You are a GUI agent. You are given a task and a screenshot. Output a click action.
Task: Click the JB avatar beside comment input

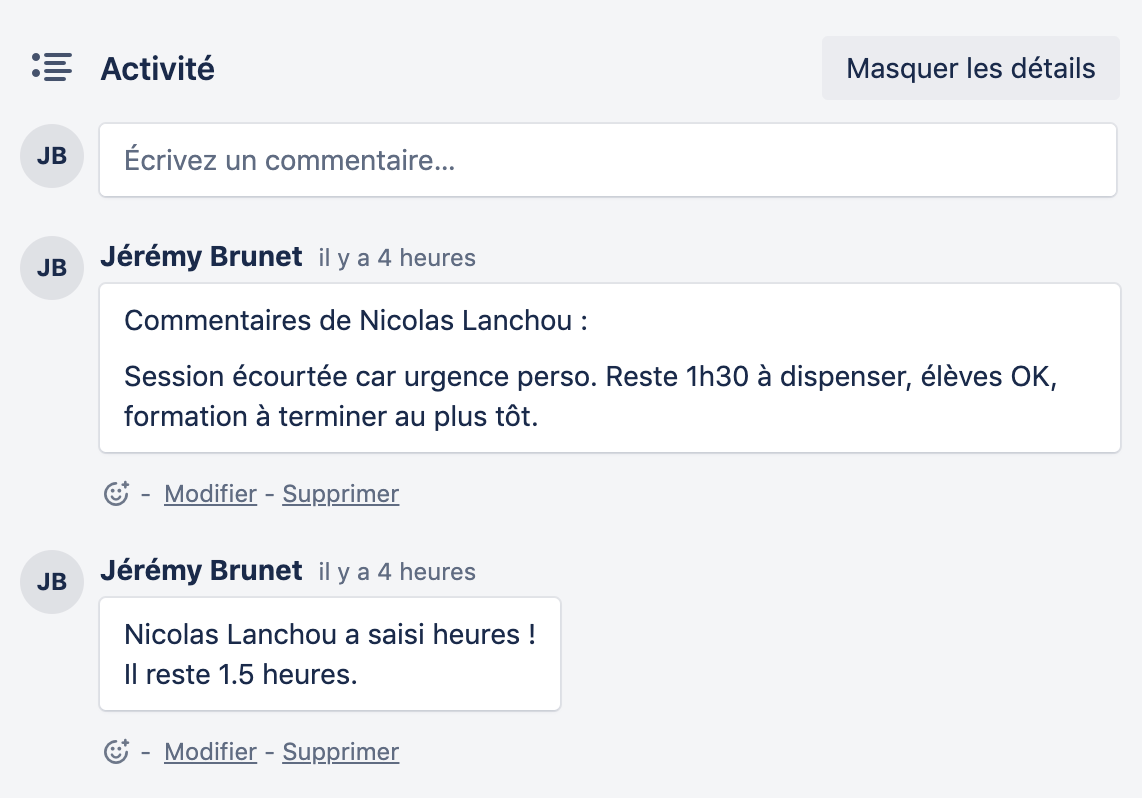[52, 156]
